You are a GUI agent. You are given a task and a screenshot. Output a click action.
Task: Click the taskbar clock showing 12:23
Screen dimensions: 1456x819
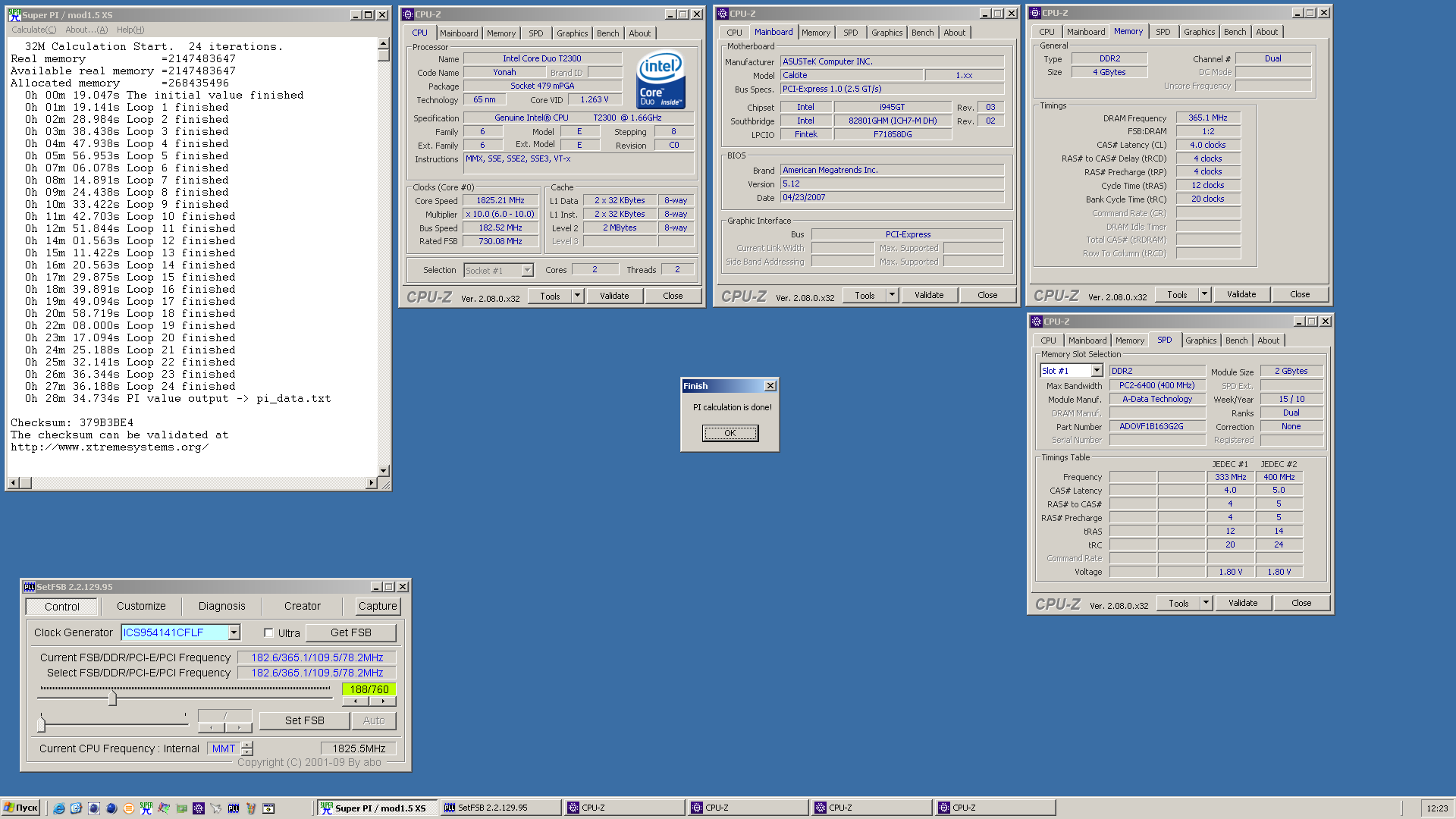(1436, 808)
